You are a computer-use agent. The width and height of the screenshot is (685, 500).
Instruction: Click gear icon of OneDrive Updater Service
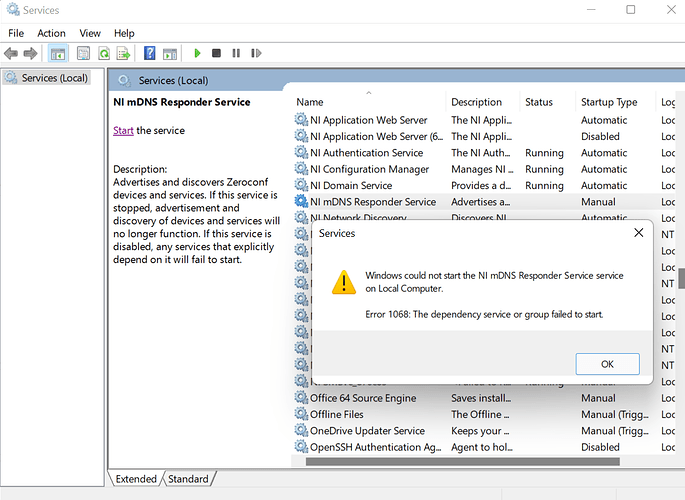tap(301, 430)
